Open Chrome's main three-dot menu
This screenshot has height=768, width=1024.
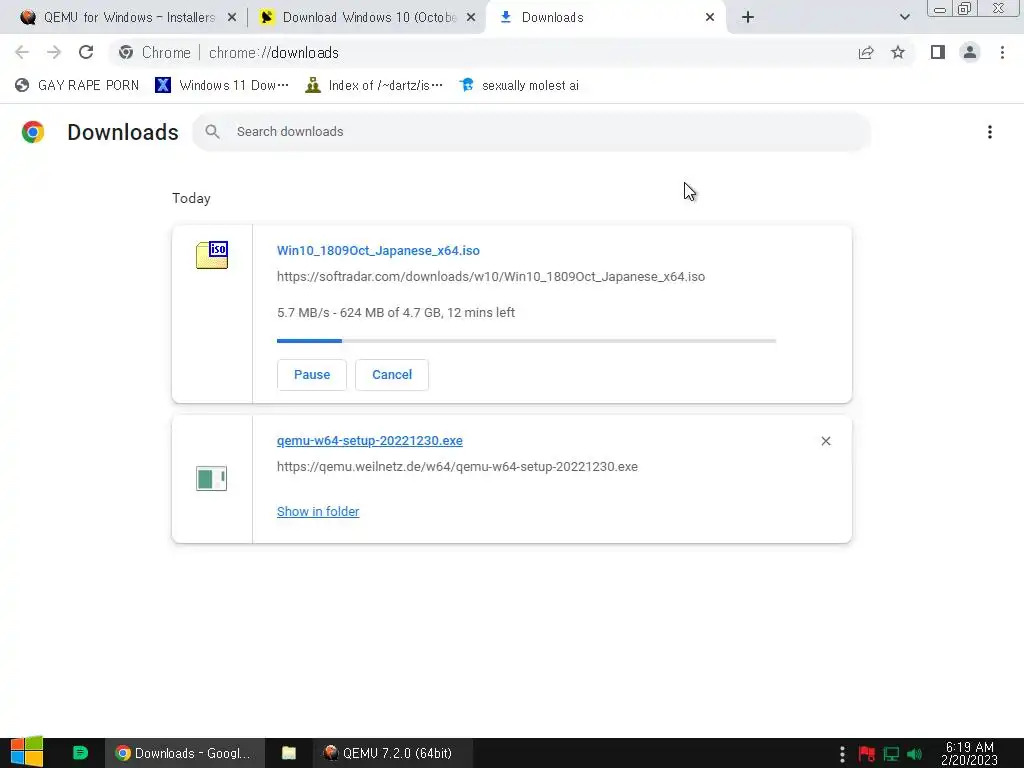coord(1002,52)
